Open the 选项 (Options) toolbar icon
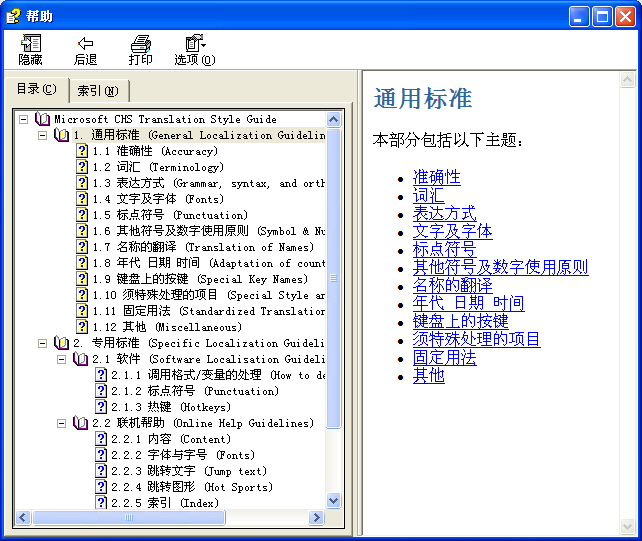The height and width of the screenshot is (541, 642). [x=195, y=43]
